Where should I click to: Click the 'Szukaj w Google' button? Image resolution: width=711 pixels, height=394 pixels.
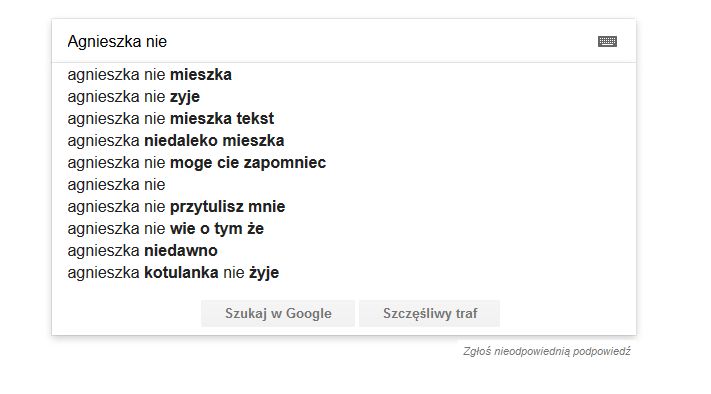278,313
